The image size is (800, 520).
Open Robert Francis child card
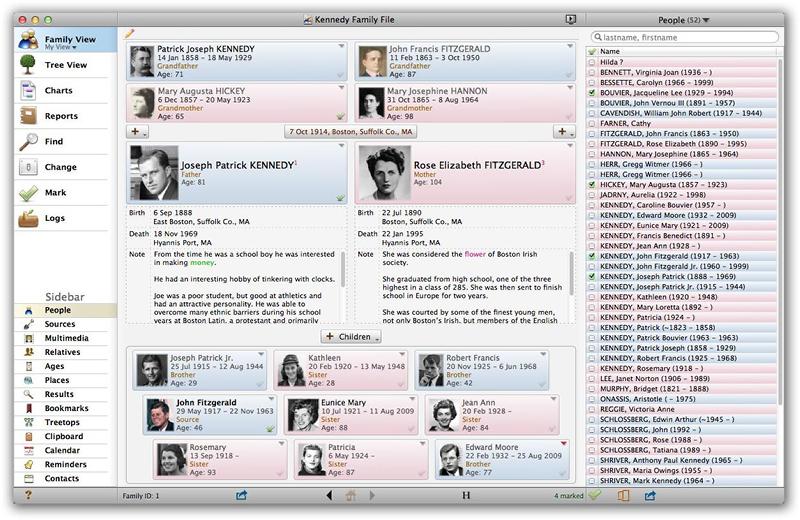(482, 369)
